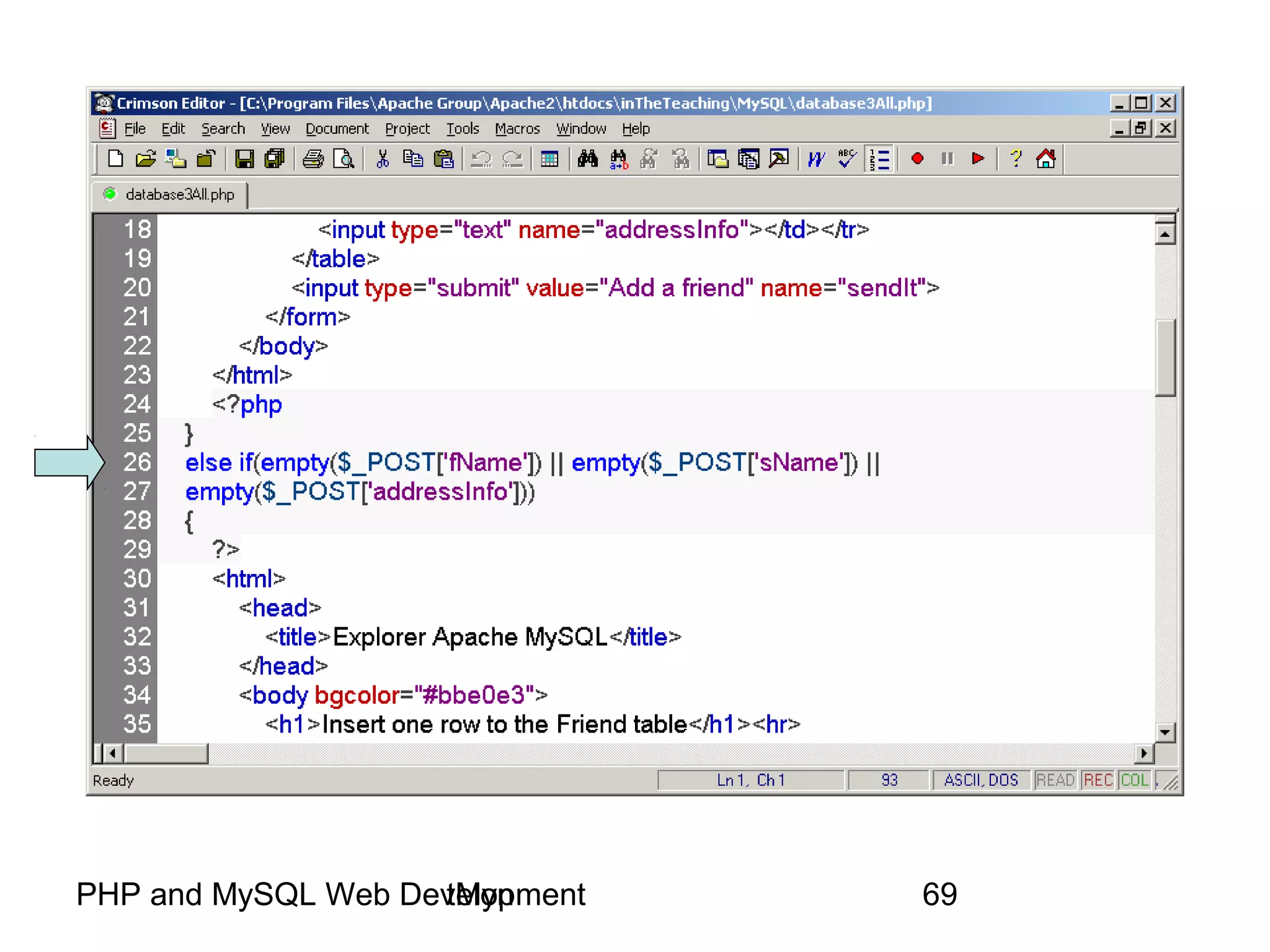Click the Close Document icon

(x=206, y=159)
